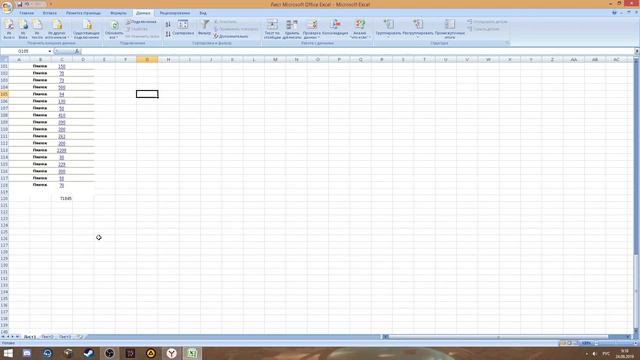
Task: Switch to Normal view in status bar
Action: click(x=563, y=343)
